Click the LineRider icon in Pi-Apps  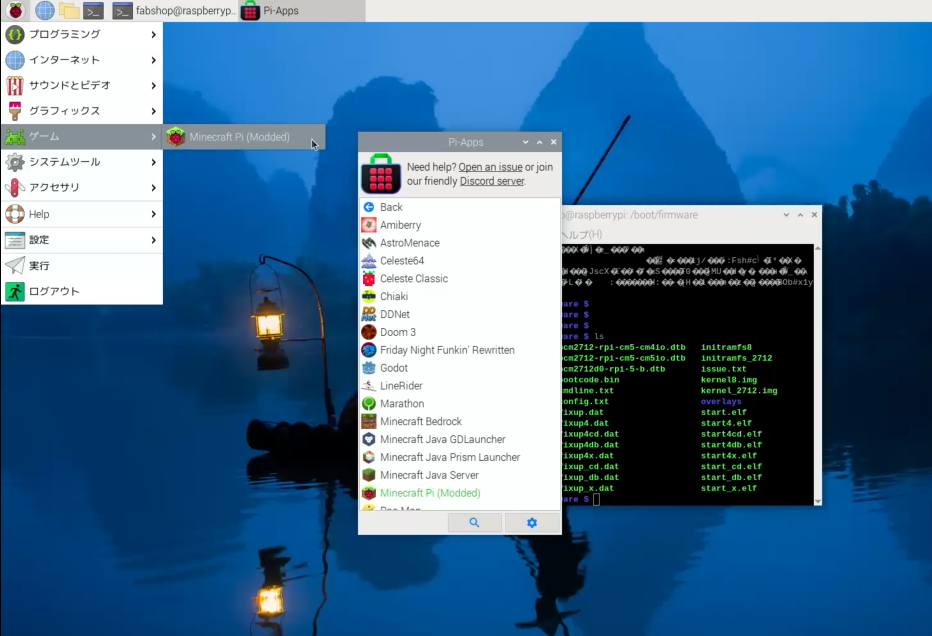pos(369,385)
